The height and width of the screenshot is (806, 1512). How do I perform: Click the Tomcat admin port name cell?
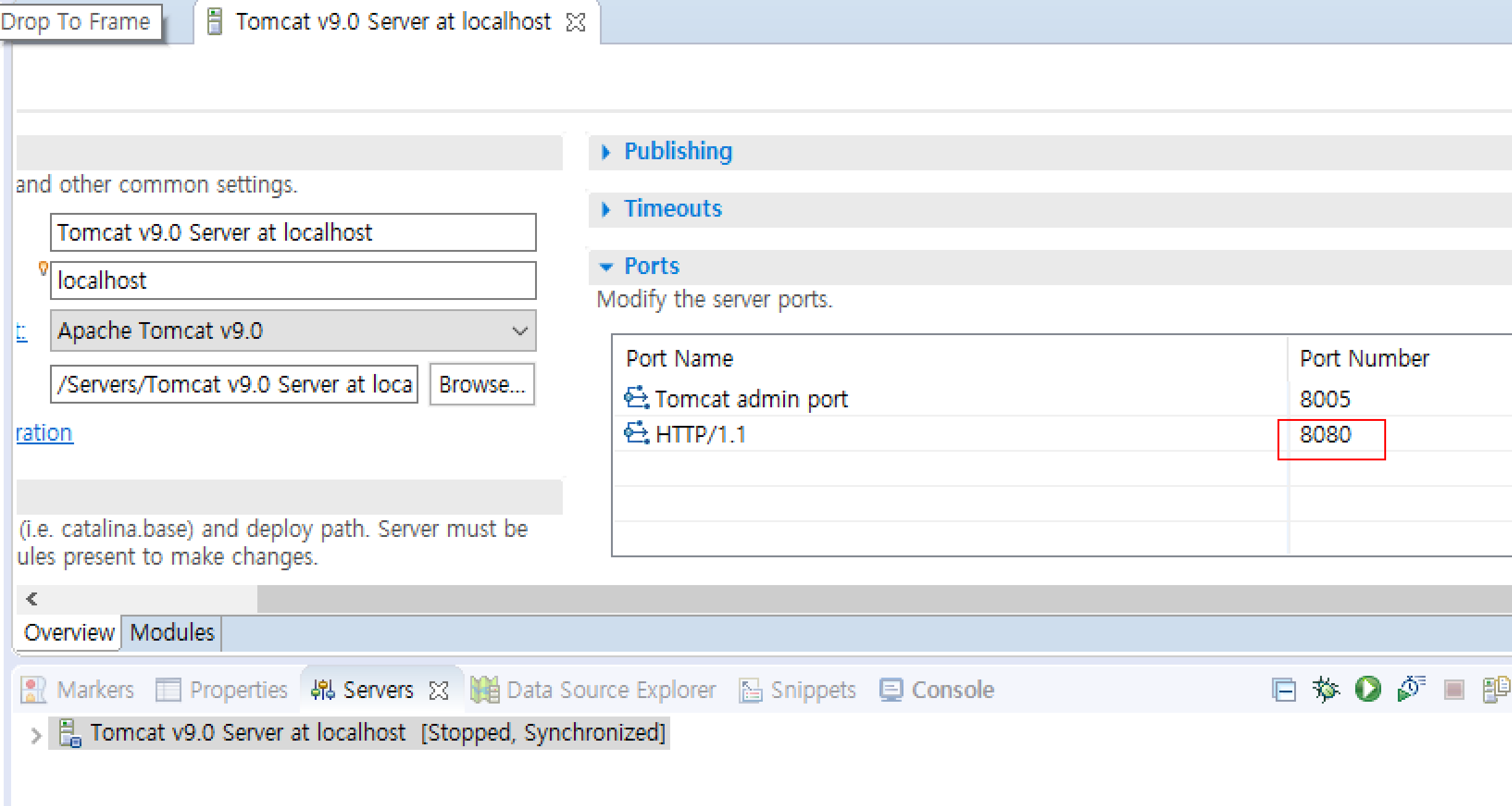[x=752, y=399]
